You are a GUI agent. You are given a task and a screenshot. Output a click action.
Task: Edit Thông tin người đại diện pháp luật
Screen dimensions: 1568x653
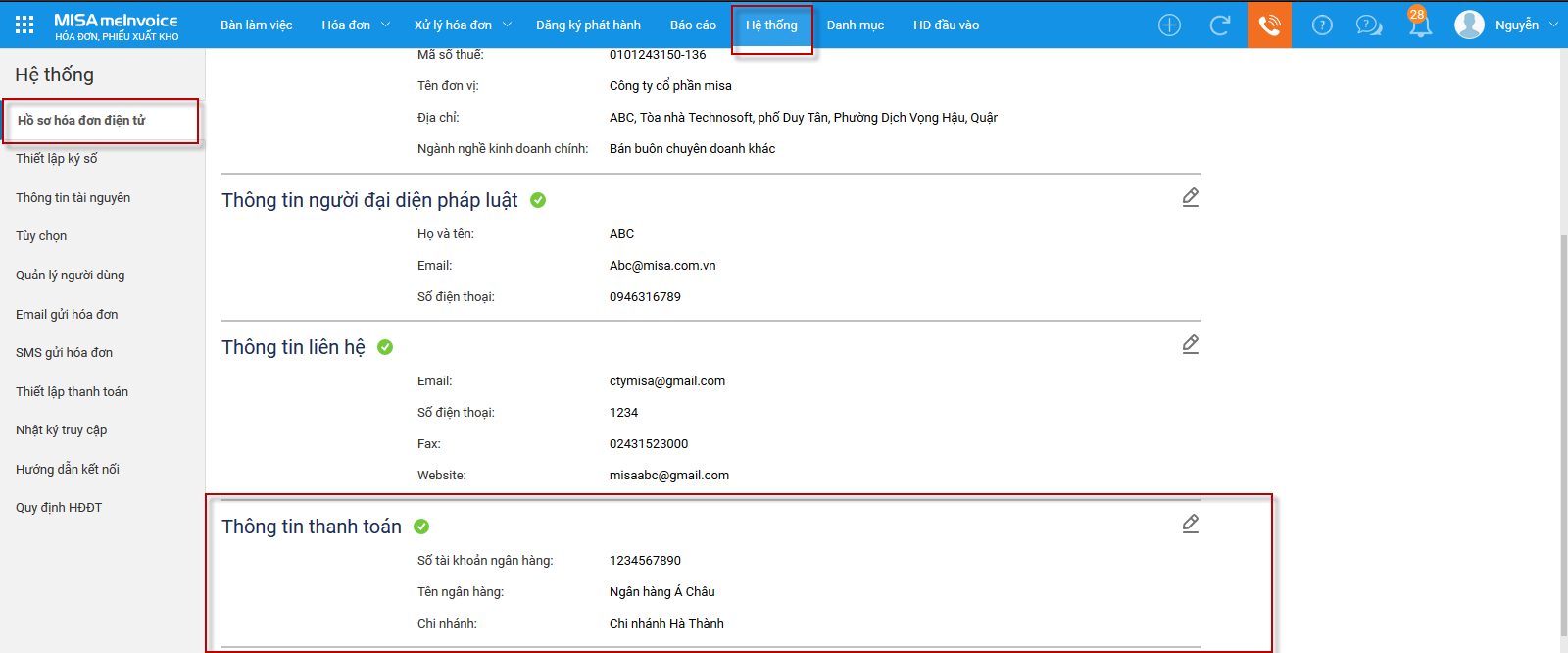tap(1190, 197)
